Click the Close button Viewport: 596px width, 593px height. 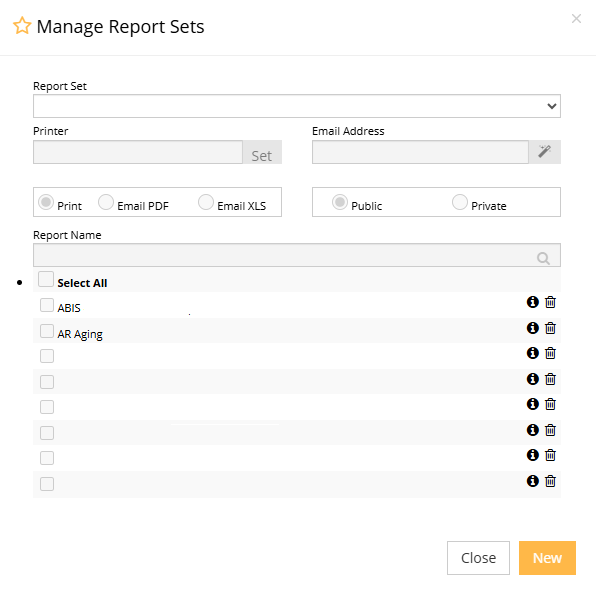tap(478, 558)
